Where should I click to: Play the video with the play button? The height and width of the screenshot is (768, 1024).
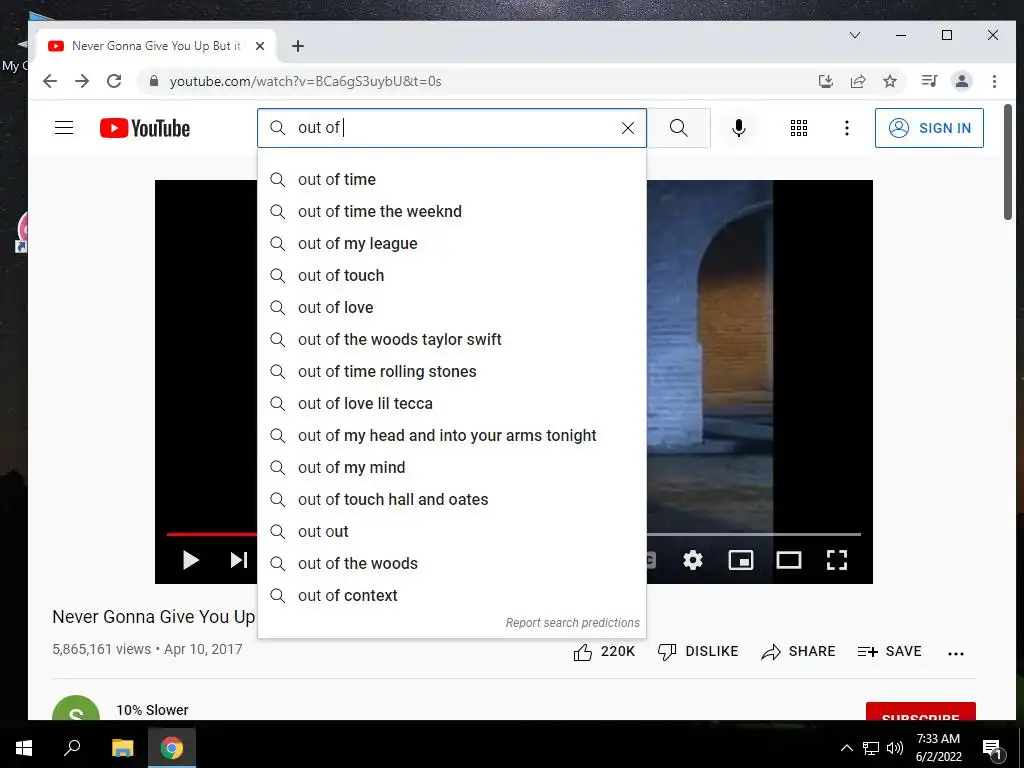point(191,560)
